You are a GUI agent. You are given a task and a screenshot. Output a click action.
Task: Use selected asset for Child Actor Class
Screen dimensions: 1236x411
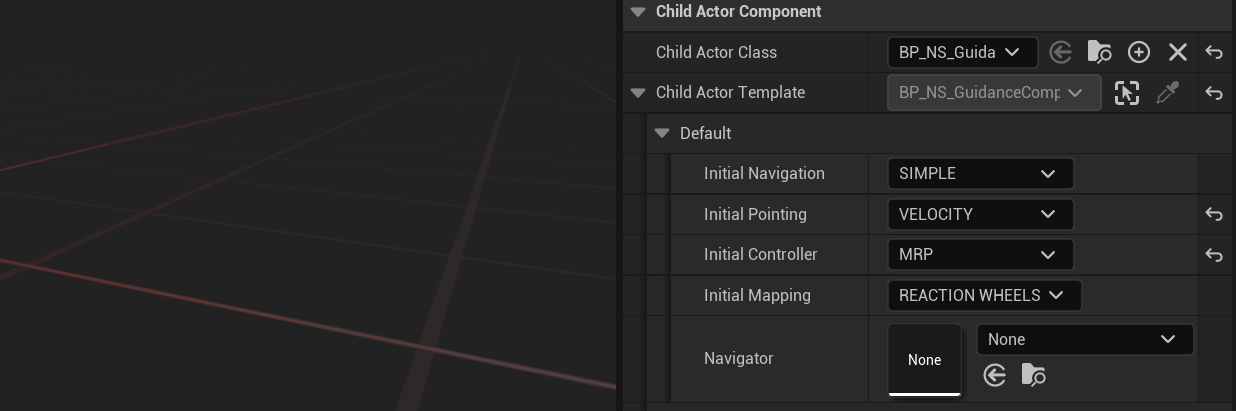click(x=1061, y=52)
